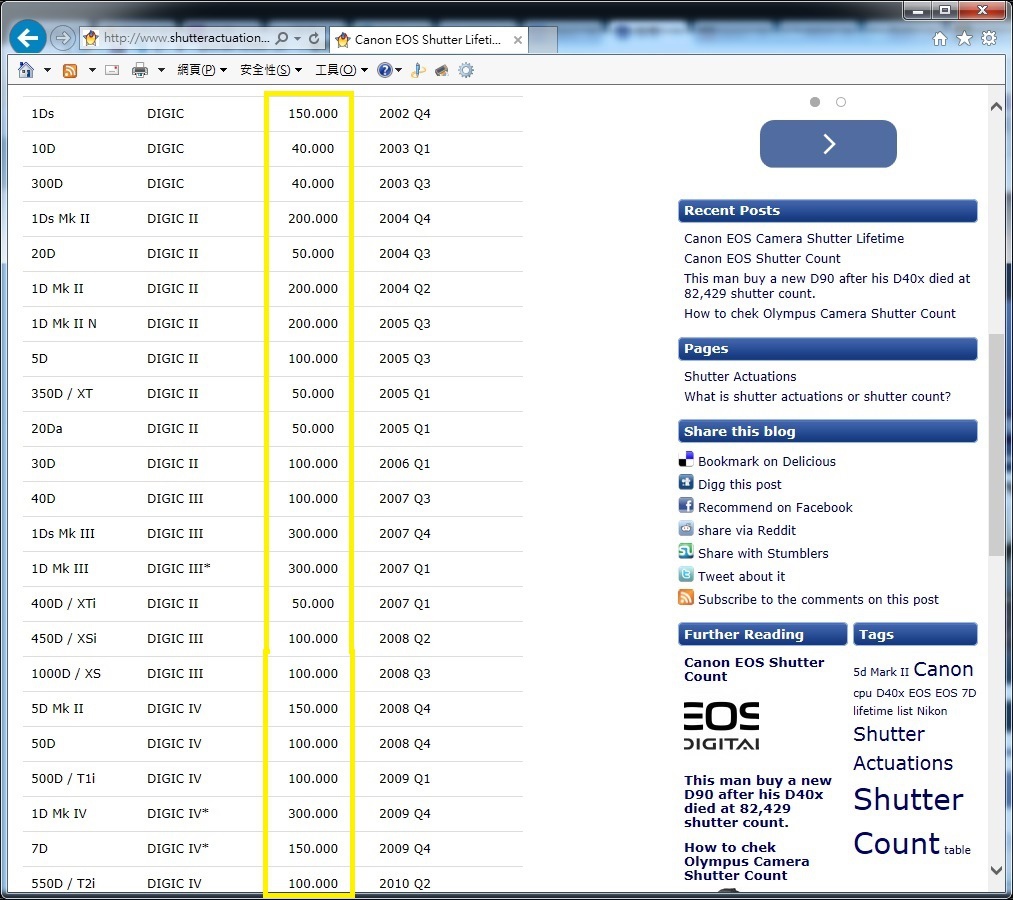Open Tools gear icon at top right
This screenshot has height=900, width=1013.
click(x=989, y=38)
